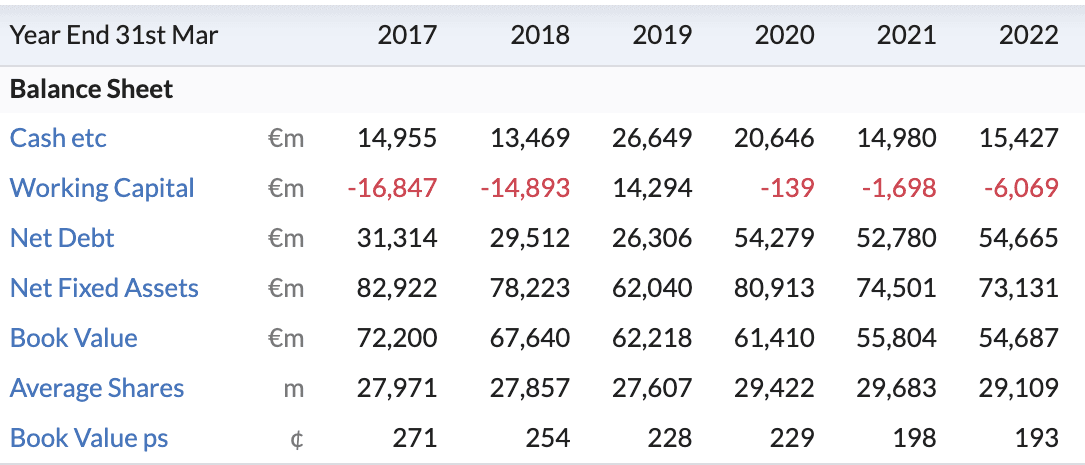Select the 2022 book value ps 193
Image resolution: width=1085 pixels, height=465 pixels.
[x=1038, y=438]
